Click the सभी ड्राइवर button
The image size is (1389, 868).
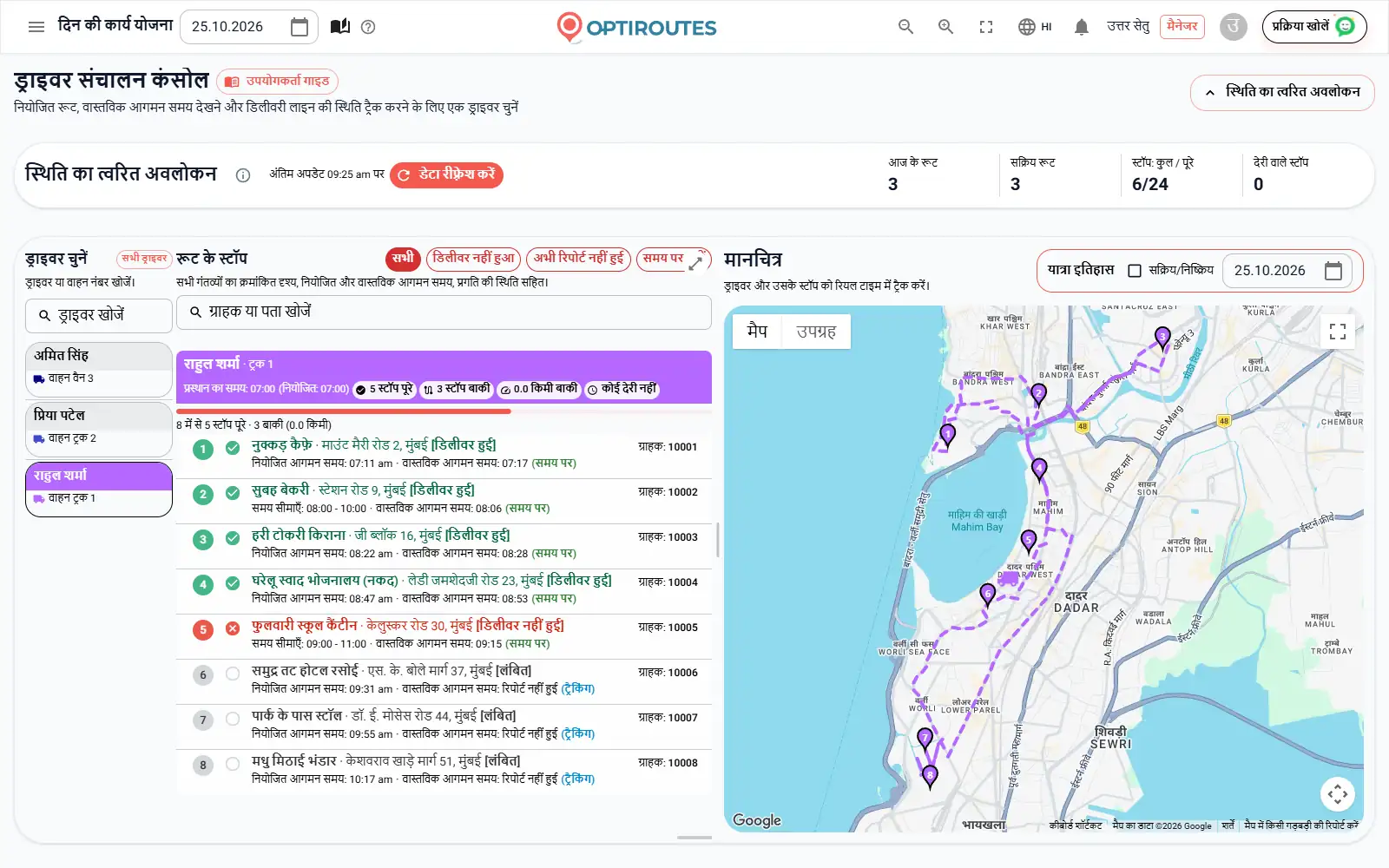pyautogui.click(x=144, y=259)
